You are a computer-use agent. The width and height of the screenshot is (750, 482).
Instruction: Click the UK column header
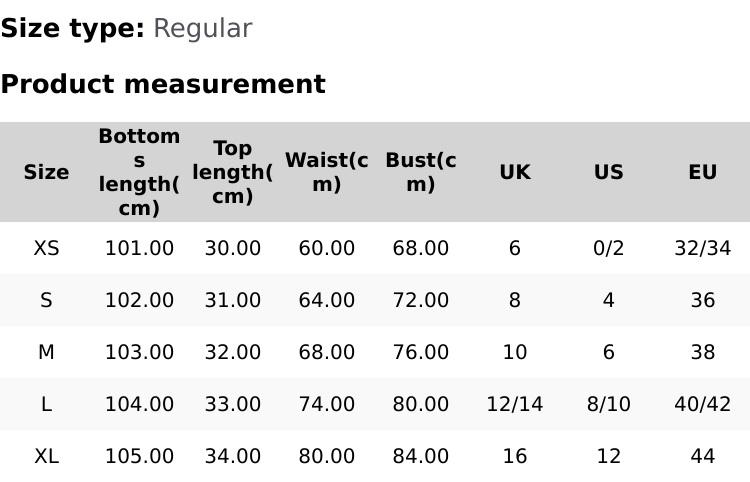514,172
